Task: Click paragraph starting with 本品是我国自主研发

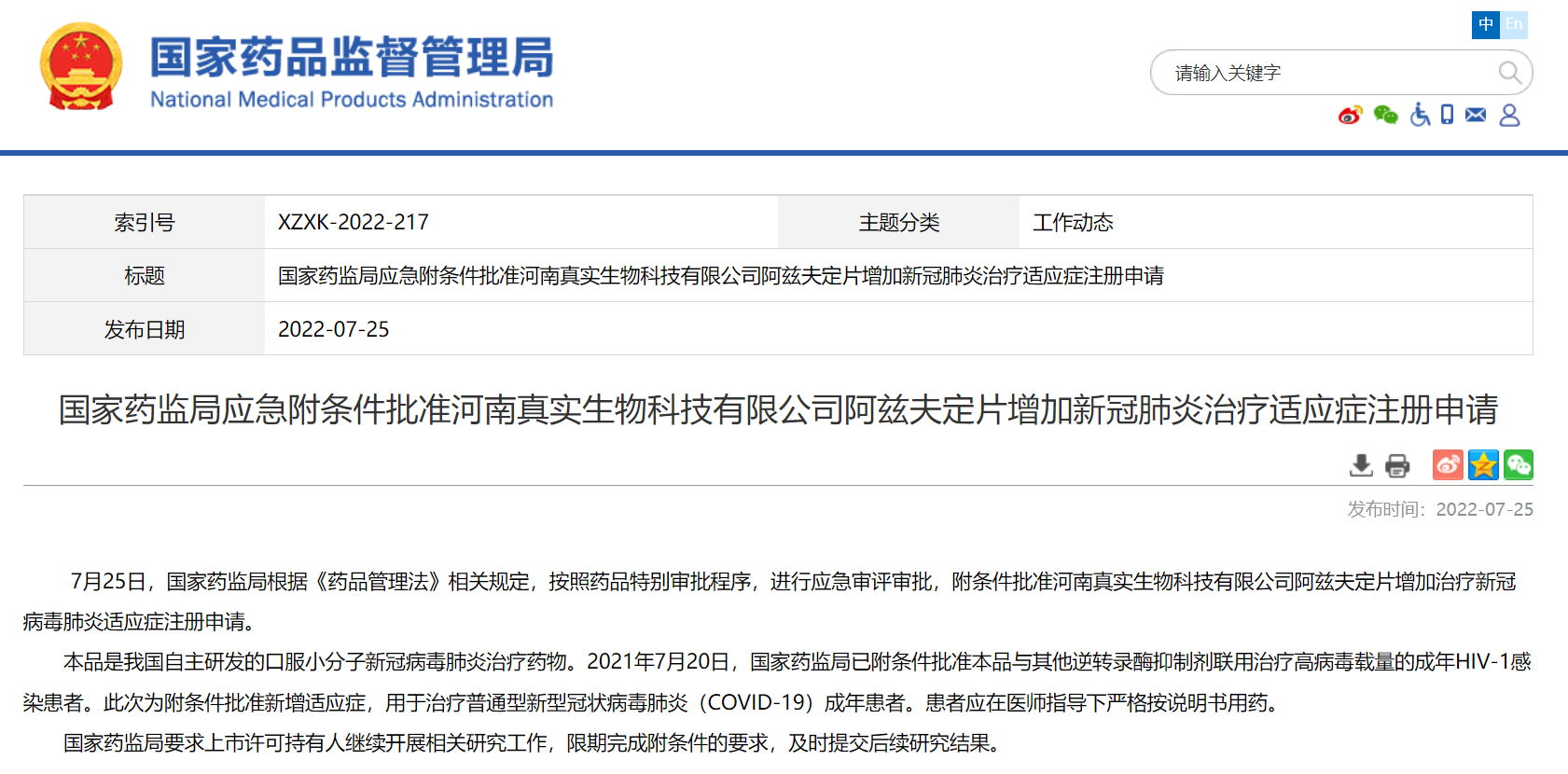Action: (x=778, y=682)
